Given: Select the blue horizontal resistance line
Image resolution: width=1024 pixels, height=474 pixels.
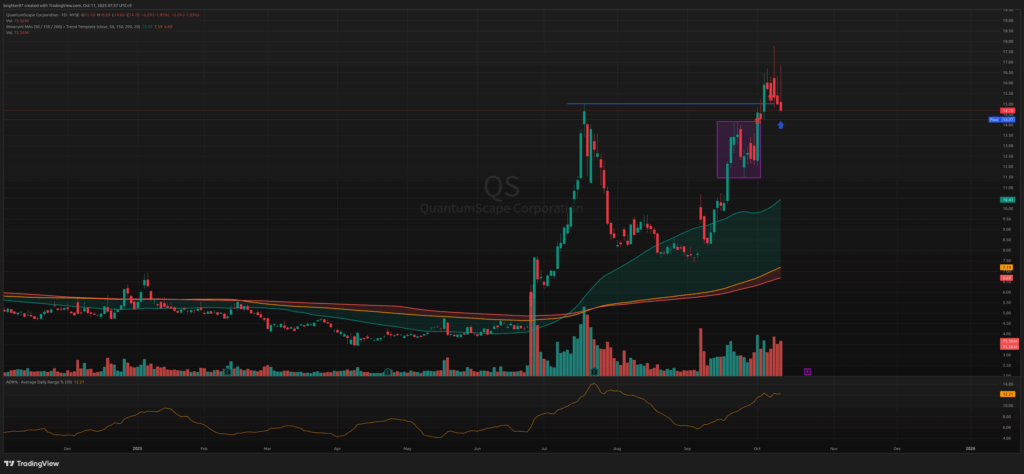Looking at the screenshot, I should click(x=660, y=104).
